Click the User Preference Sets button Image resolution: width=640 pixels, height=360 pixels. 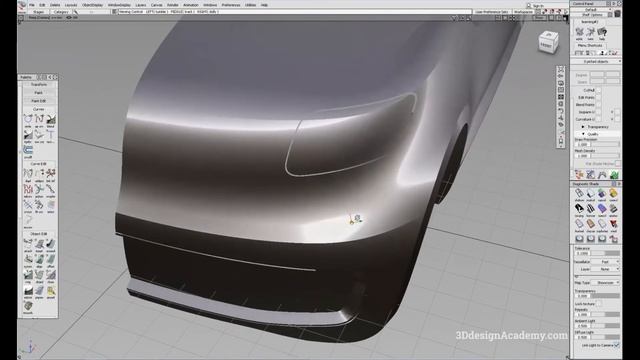pos(492,12)
